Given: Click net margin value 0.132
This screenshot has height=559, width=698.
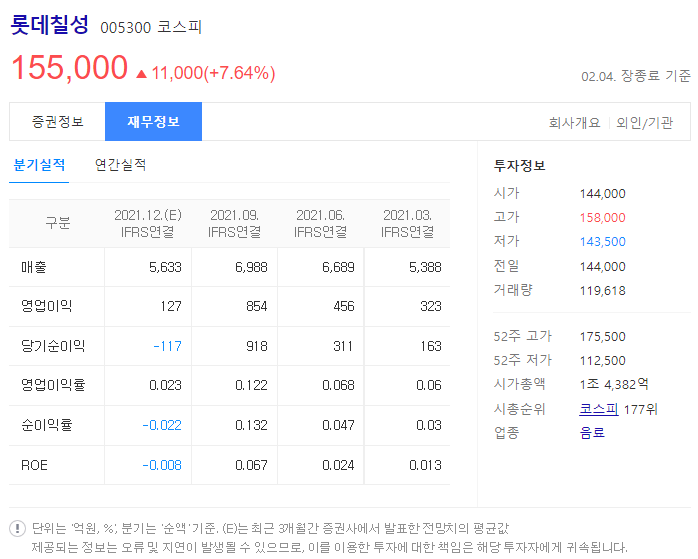Looking at the screenshot, I should 252,425.
